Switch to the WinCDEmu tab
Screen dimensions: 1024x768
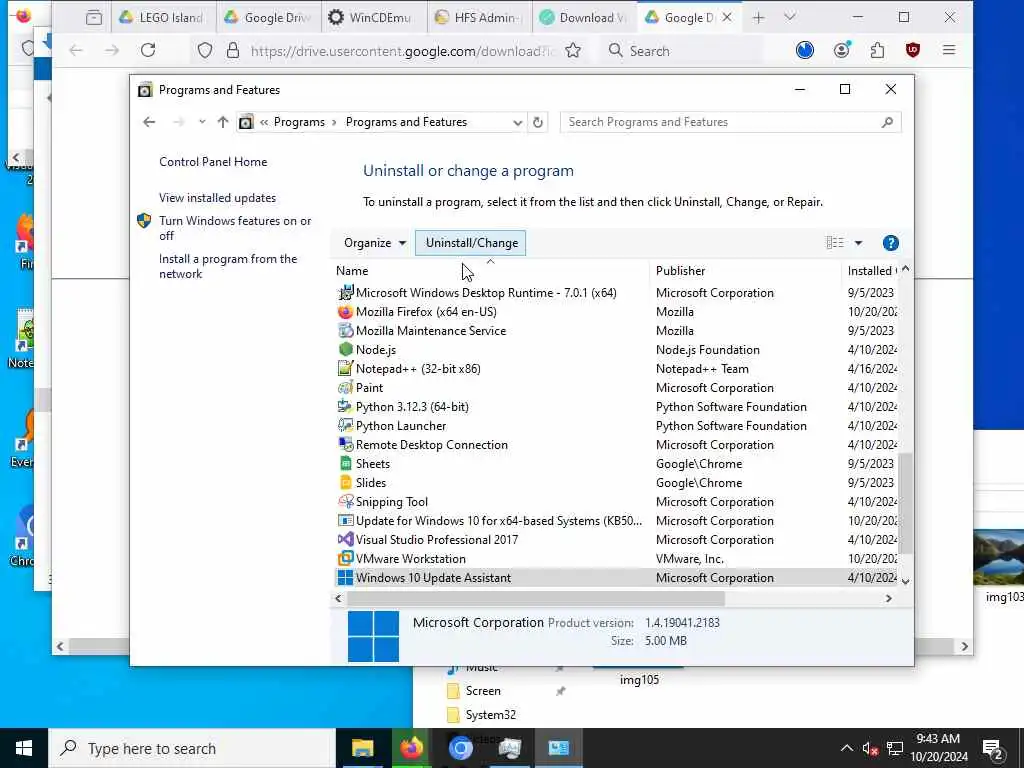[x=374, y=18]
